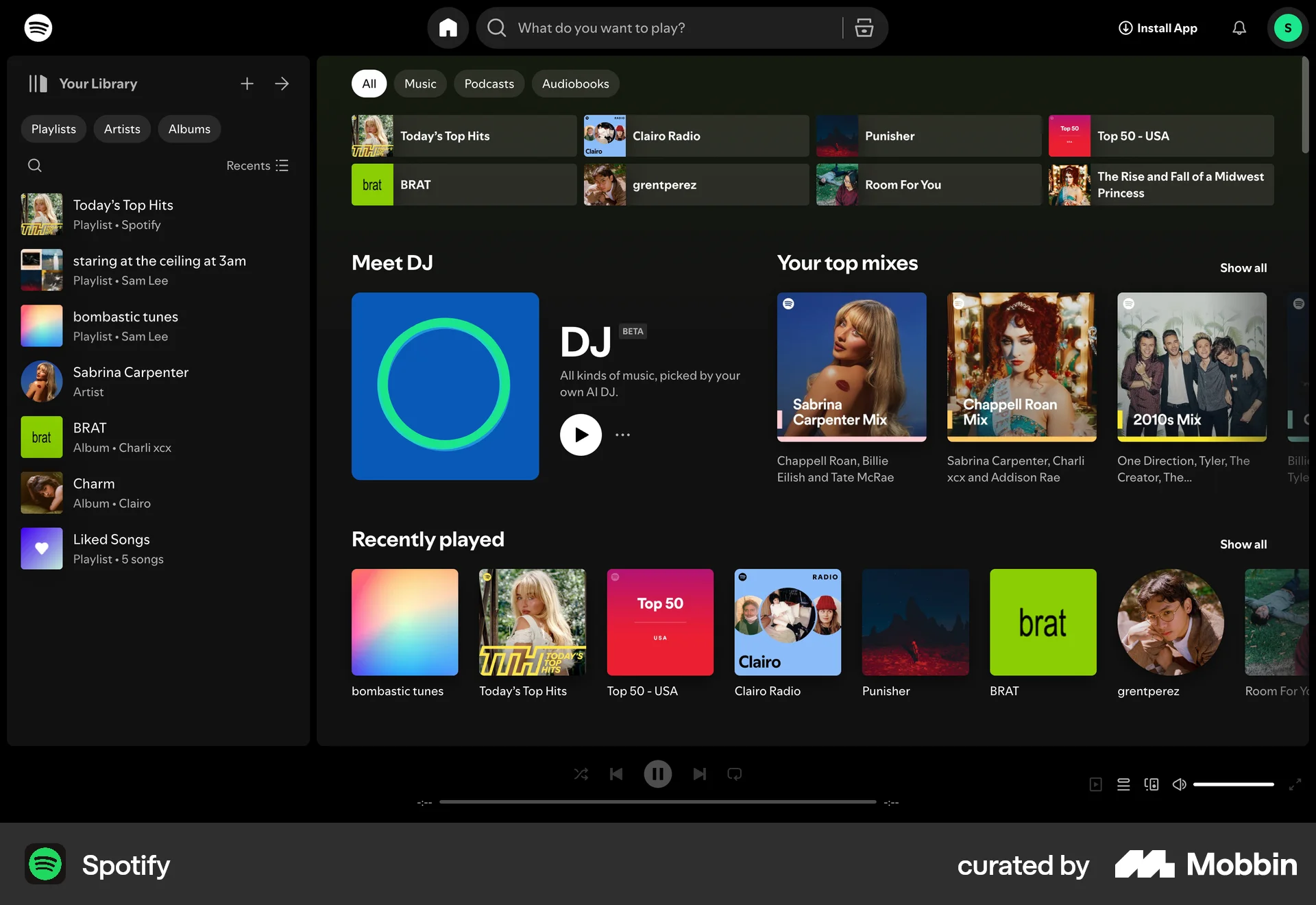Screen dimensions: 1316x905
Task: Open the Browse icon in search bar
Action: pos(864,28)
